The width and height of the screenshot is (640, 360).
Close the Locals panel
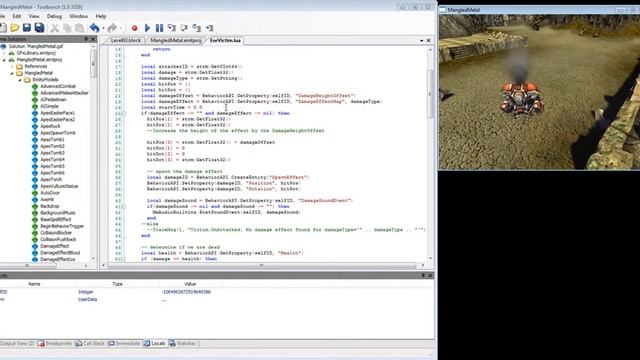pyautogui.click(x=430, y=276)
